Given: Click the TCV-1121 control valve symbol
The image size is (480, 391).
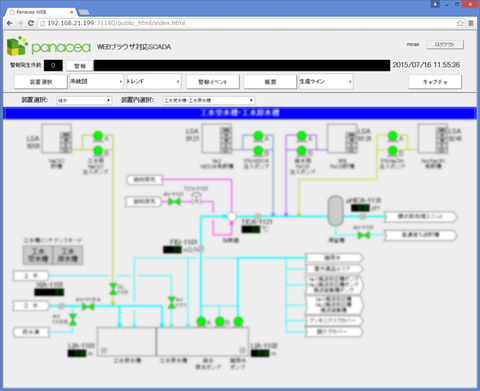Looking at the screenshot, I should click(197, 198).
